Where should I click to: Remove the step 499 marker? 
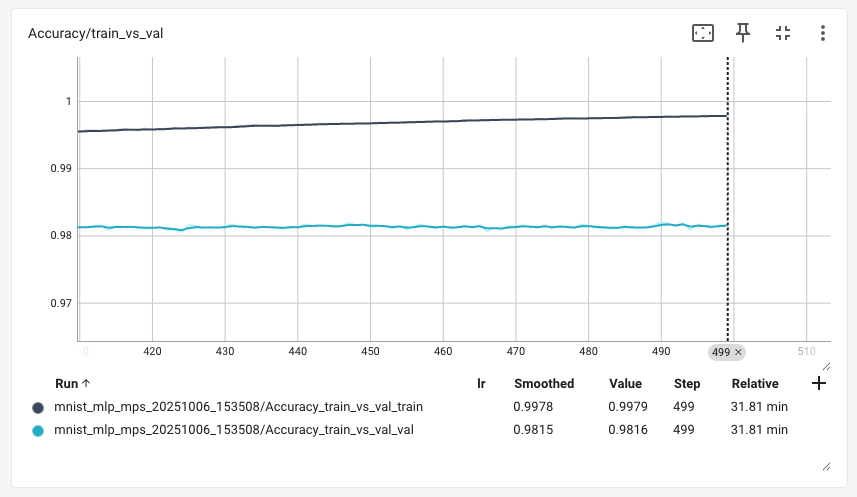click(x=739, y=352)
